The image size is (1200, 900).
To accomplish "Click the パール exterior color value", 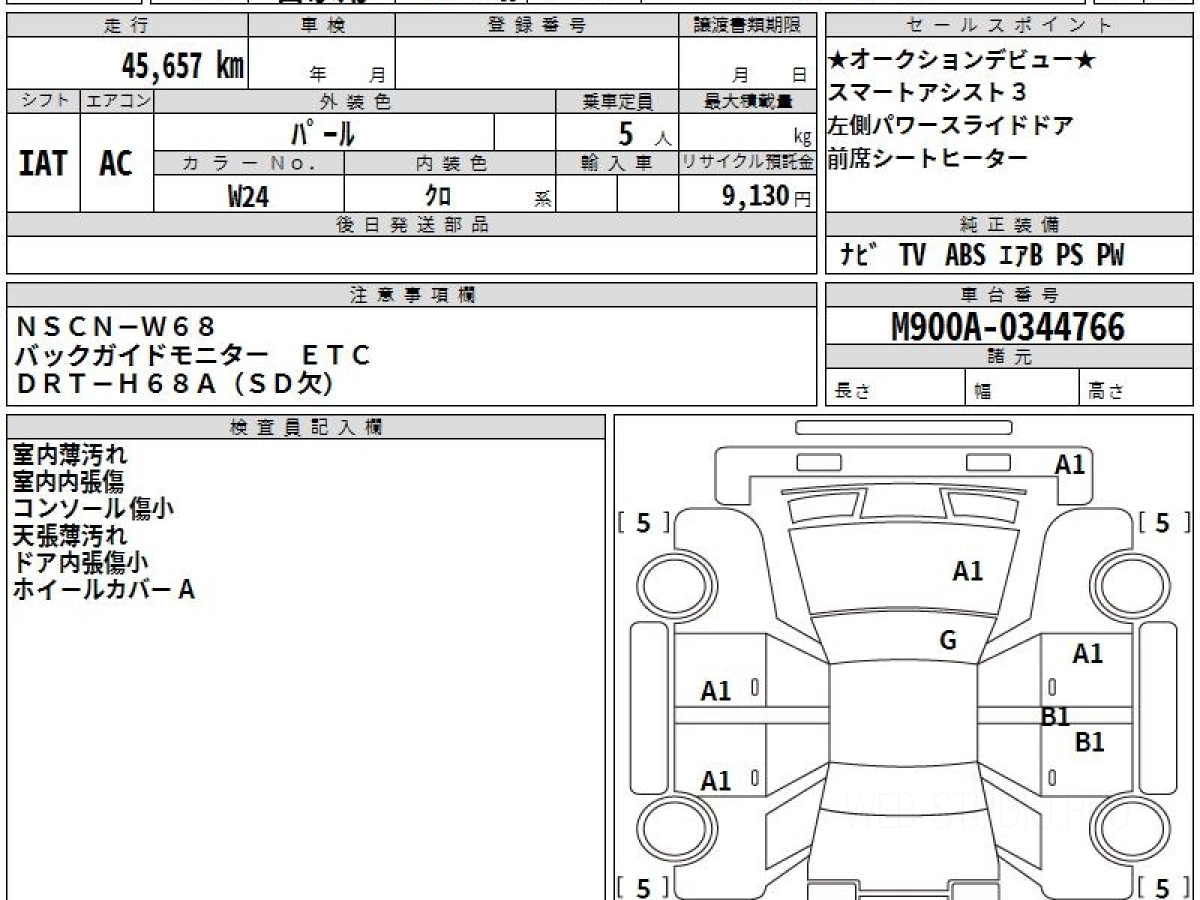I will tap(325, 132).
